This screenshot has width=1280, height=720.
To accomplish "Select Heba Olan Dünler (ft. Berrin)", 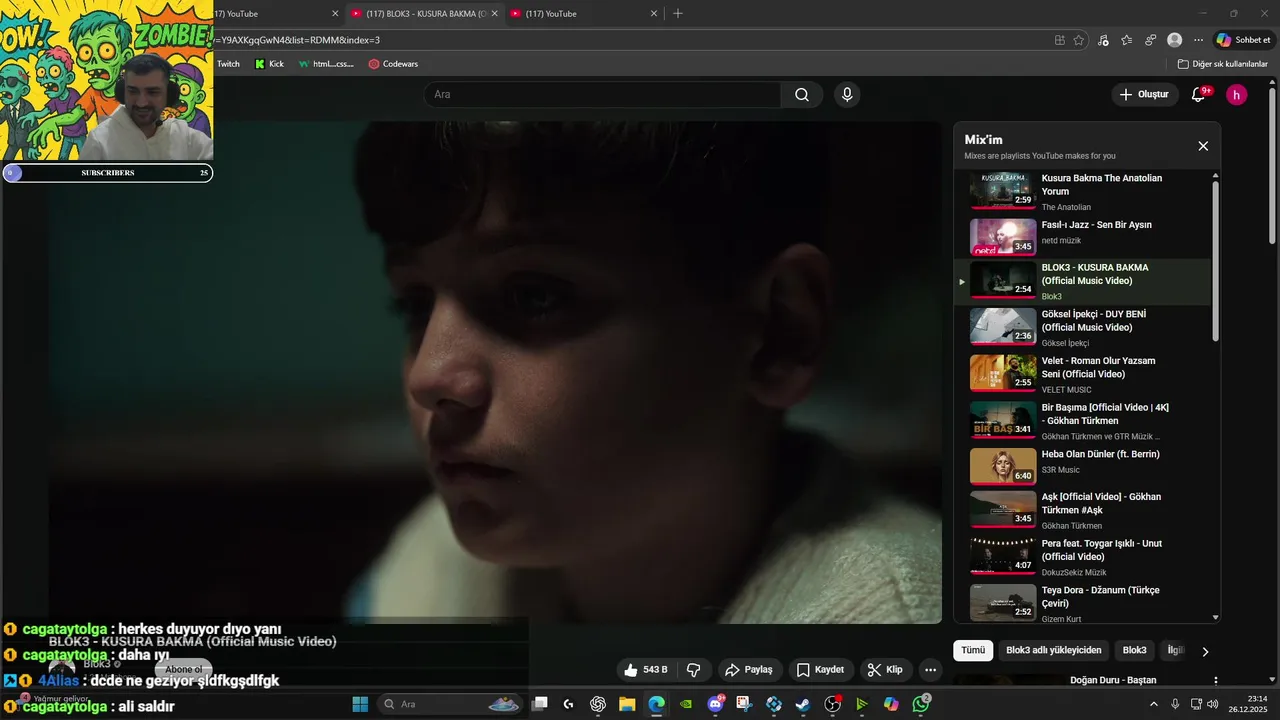I will click(x=1084, y=466).
